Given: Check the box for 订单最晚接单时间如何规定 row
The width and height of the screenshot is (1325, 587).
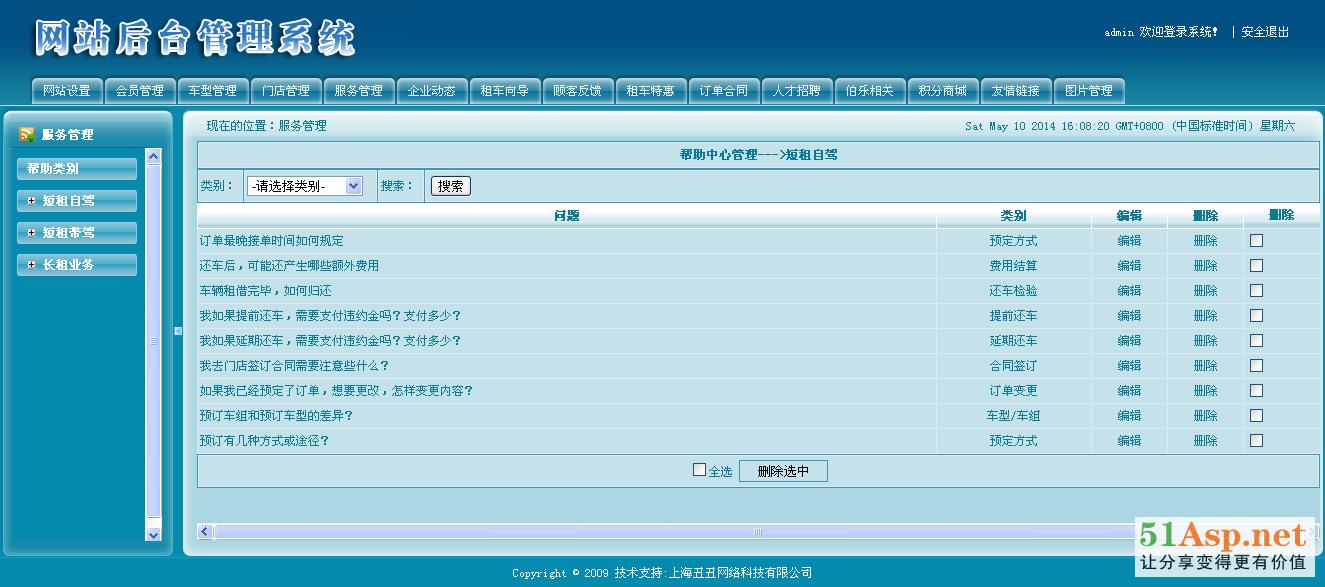Looking at the screenshot, I should (1256, 241).
